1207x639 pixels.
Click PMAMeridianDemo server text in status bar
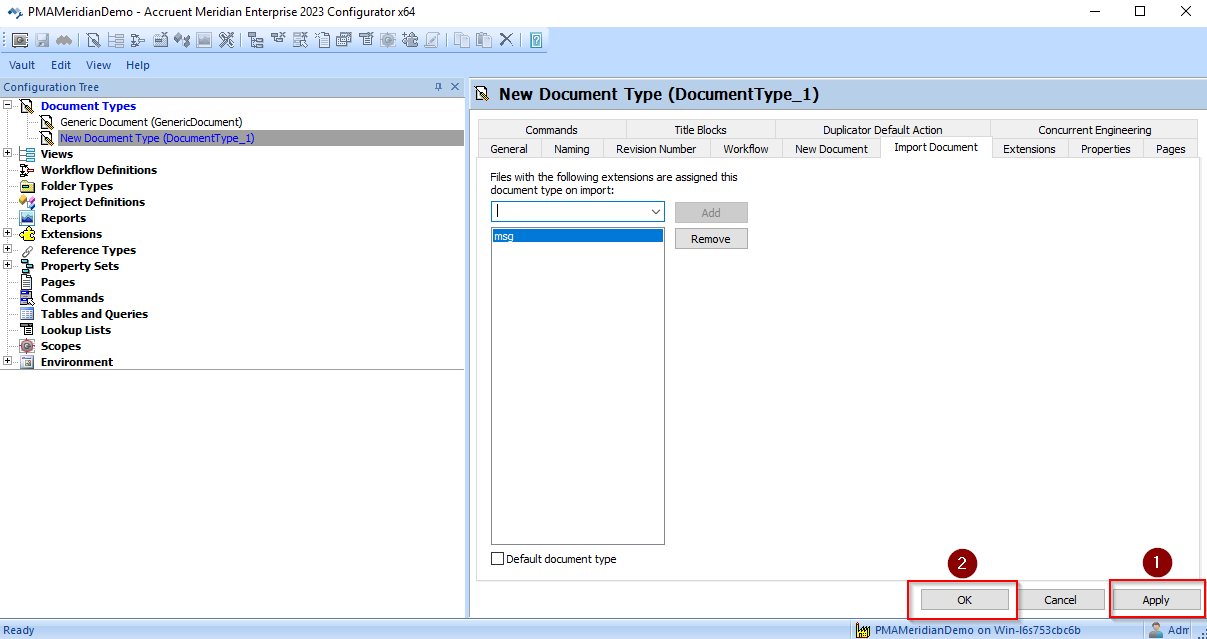pyautogui.click(x=977, y=630)
